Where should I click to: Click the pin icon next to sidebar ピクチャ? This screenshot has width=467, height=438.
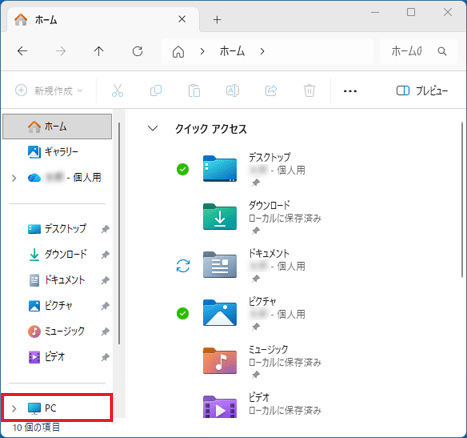(x=105, y=306)
